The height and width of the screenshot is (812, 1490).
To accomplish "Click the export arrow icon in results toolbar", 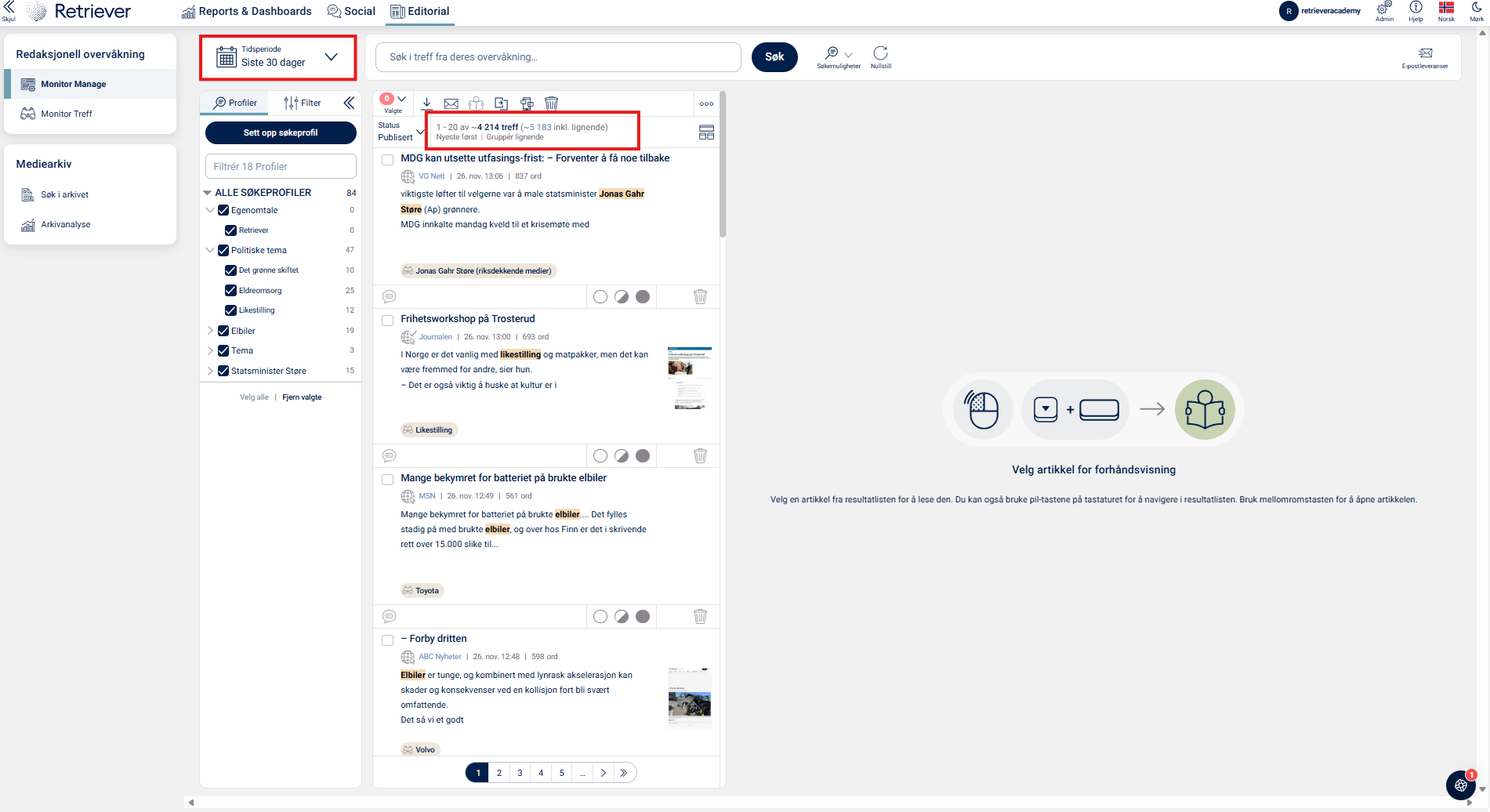I will pos(502,103).
